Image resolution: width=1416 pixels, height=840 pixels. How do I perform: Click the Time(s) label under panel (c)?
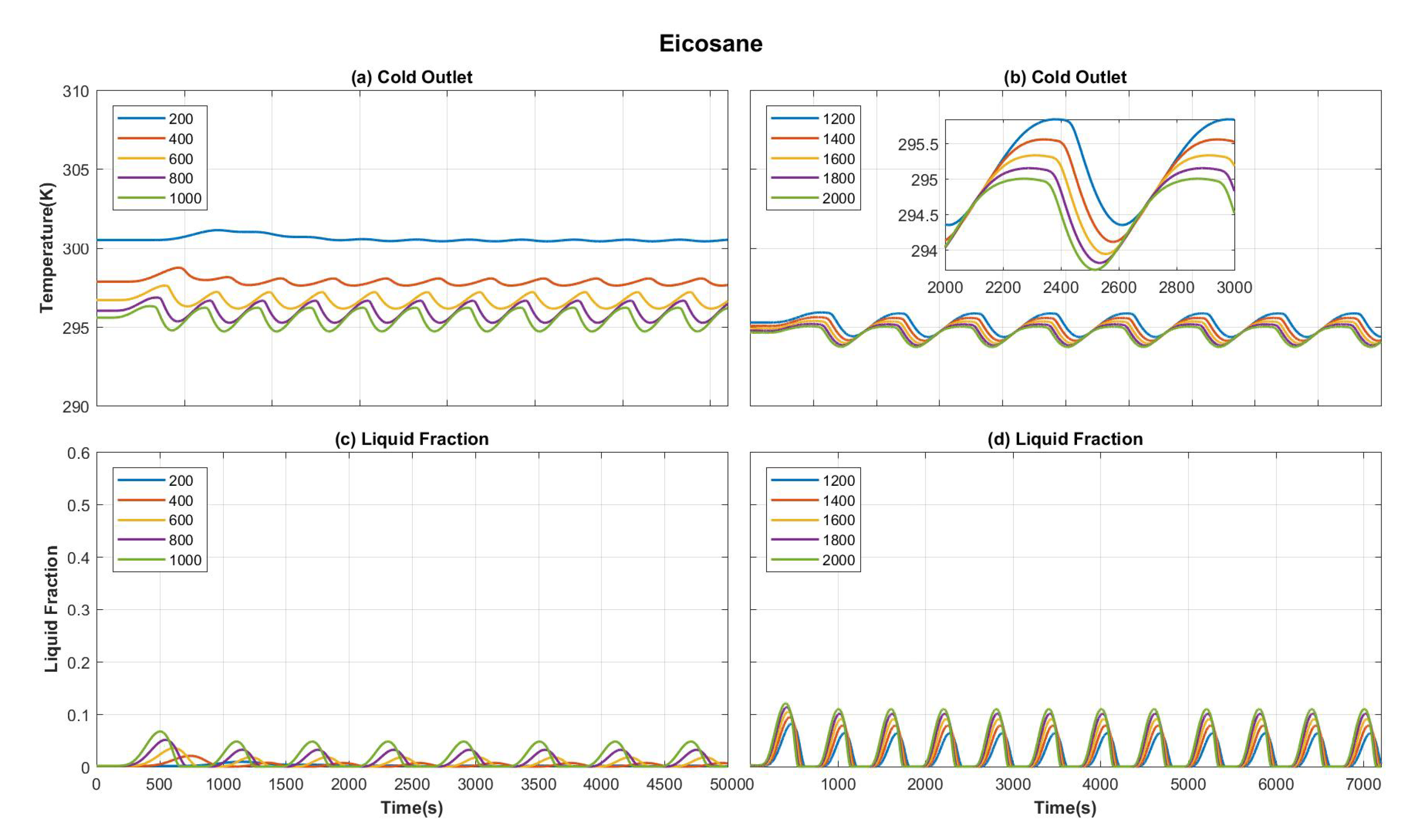pos(412,808)
